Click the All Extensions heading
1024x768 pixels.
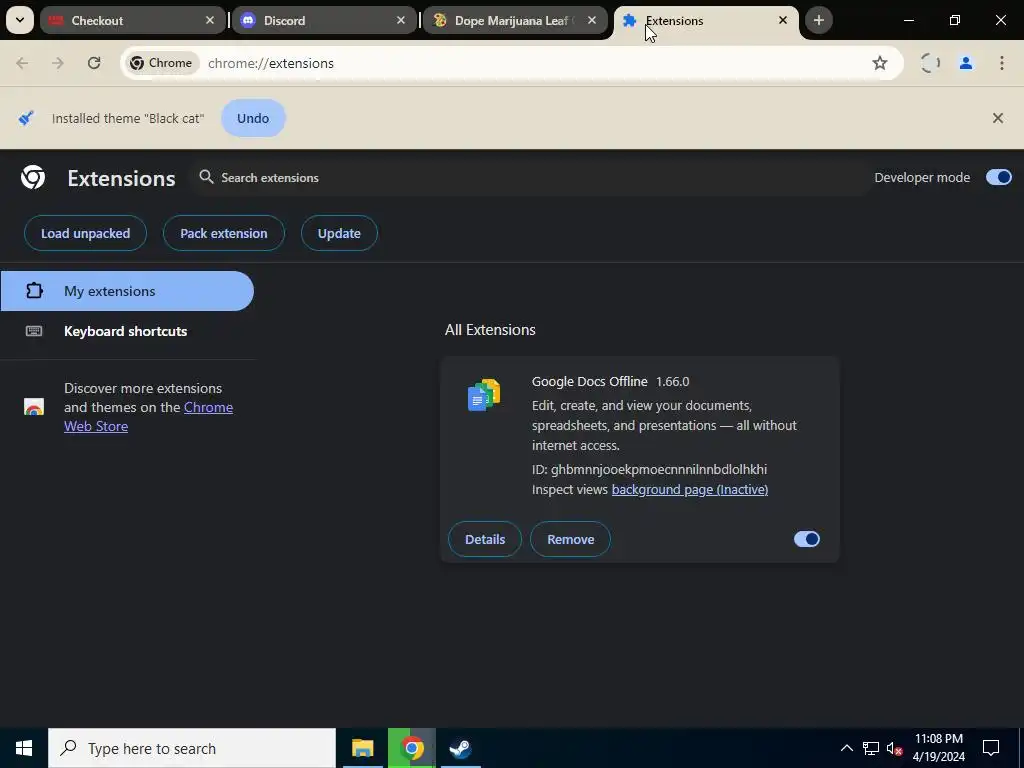490,330
